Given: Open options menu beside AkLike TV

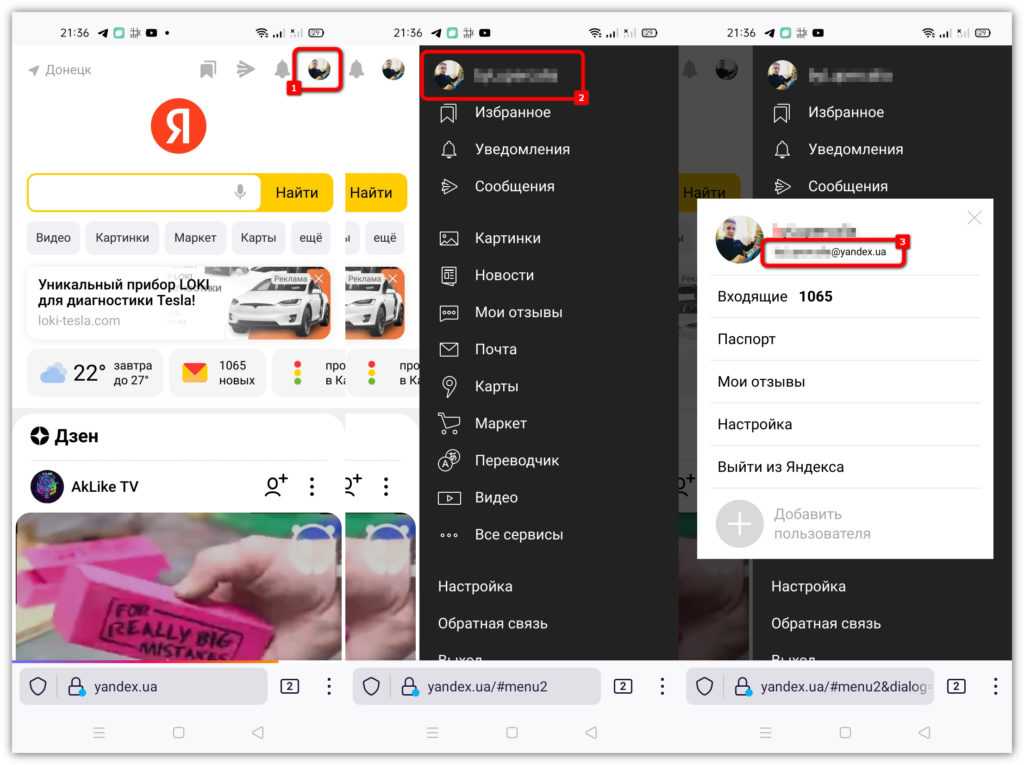Looking at the screenshot, I should pos(312,487).
